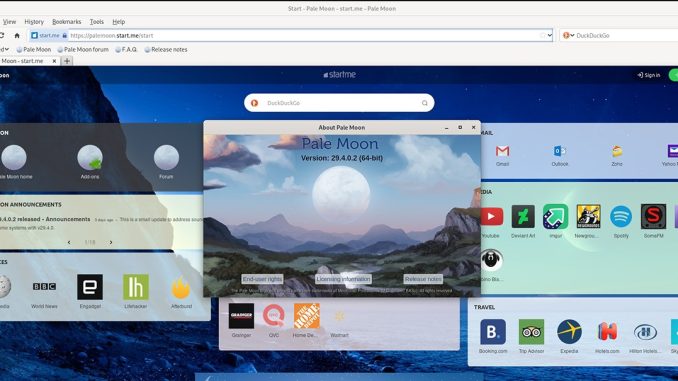Click the startme logo in header
678x381 pixels.
(x=339, y=74)
